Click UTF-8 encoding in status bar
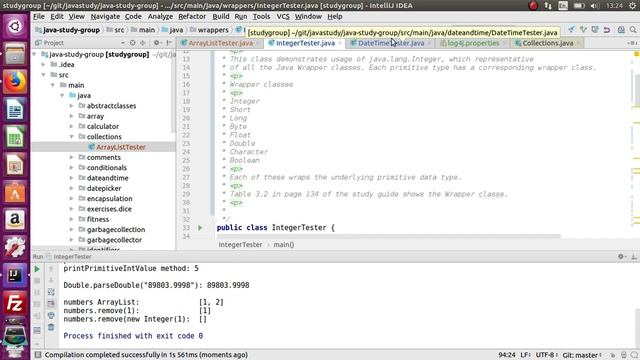640x360 pixels. (x=546, y=355)
